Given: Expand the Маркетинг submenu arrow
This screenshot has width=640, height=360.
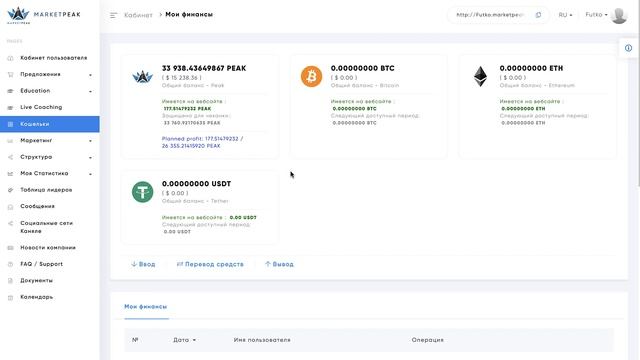Looking at the screenshot, I should tap(91, 141).
